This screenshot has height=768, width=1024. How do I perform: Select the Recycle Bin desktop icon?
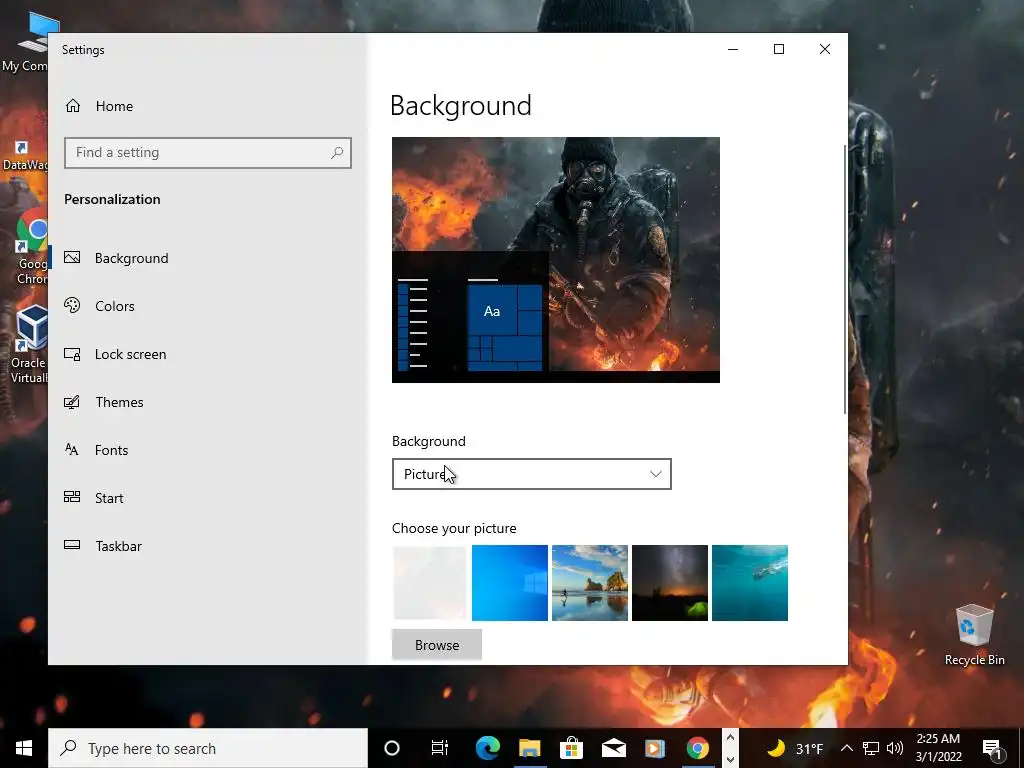(x=974, y=635)
